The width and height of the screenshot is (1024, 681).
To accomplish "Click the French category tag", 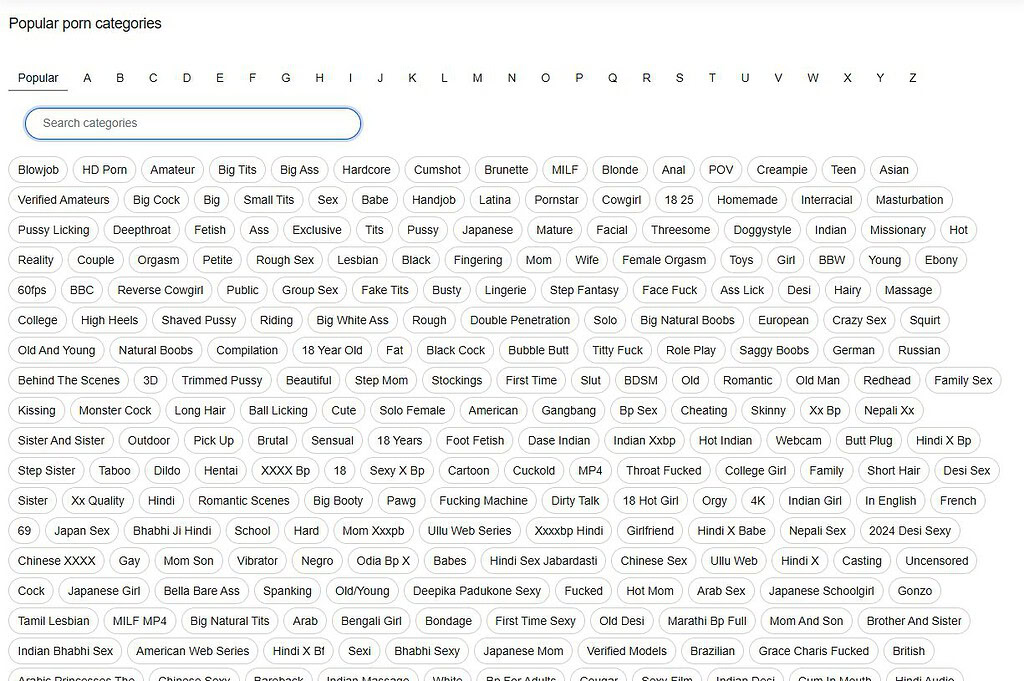I will click(957, 501).
